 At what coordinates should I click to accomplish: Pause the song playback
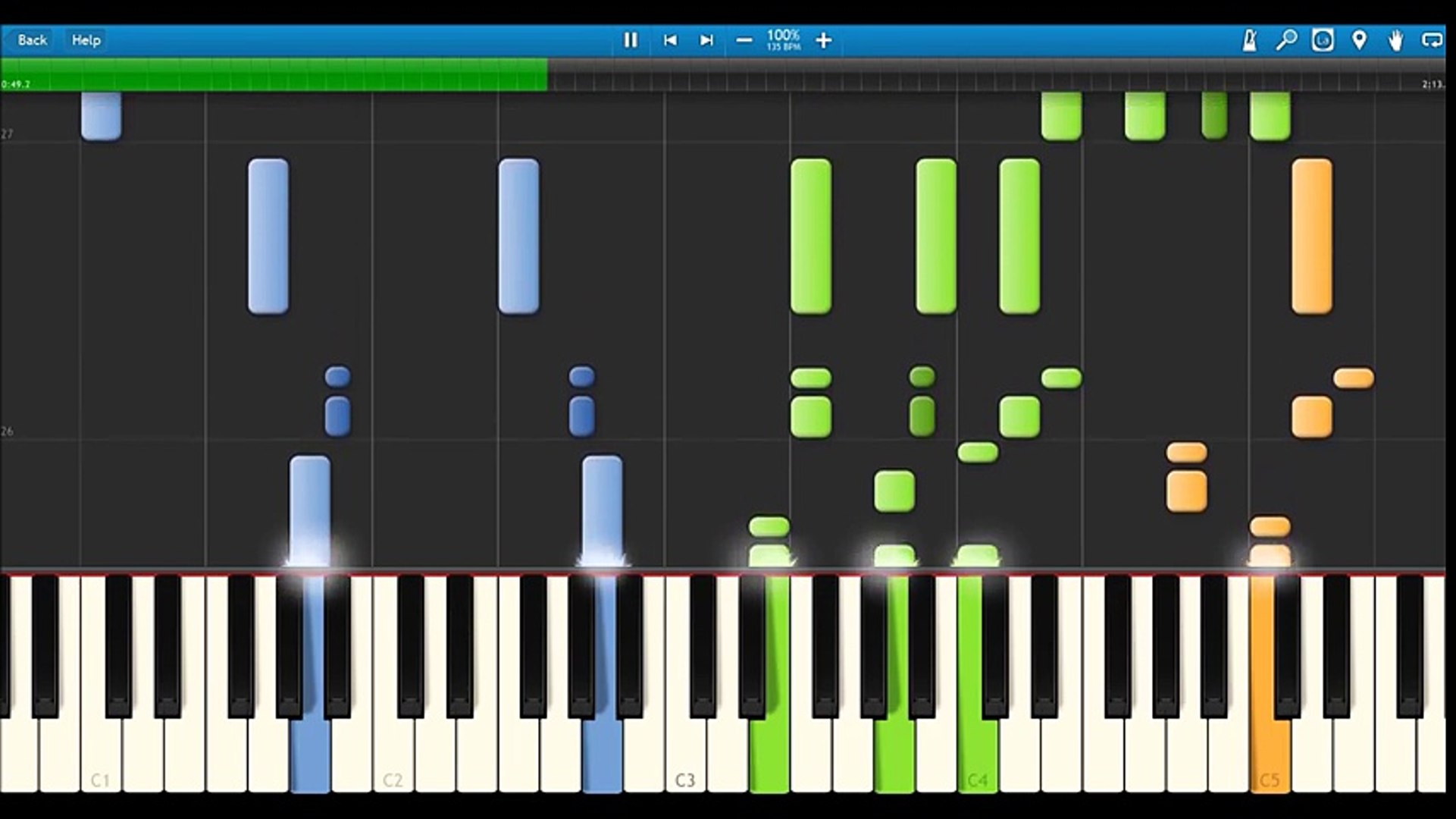click(630, 40)
